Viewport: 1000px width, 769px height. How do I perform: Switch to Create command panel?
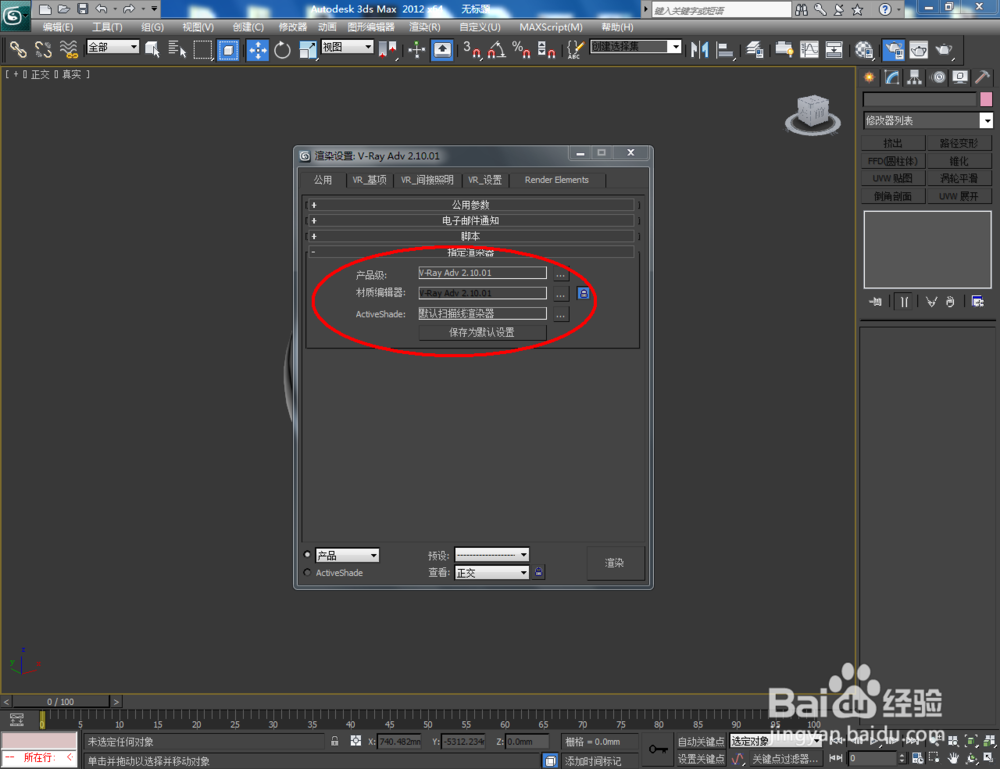pos(869,78)
